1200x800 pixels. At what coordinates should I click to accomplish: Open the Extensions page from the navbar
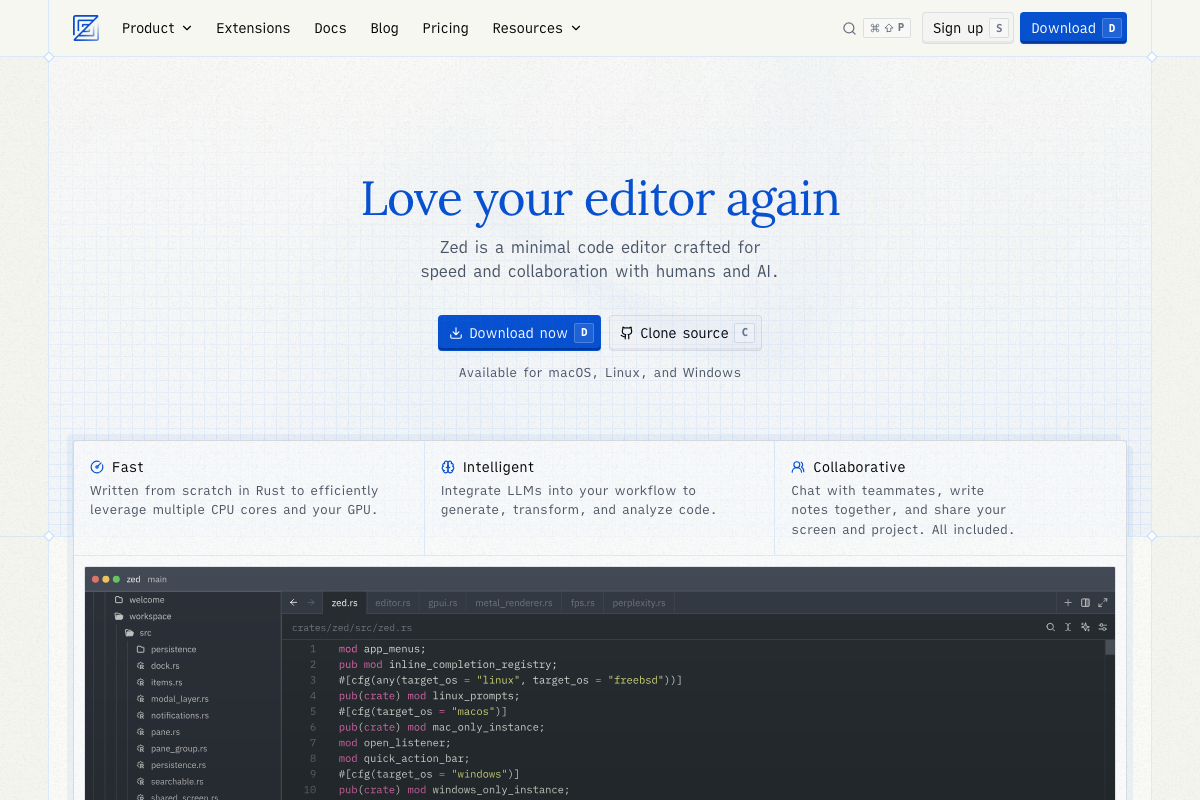click(253, 28)
